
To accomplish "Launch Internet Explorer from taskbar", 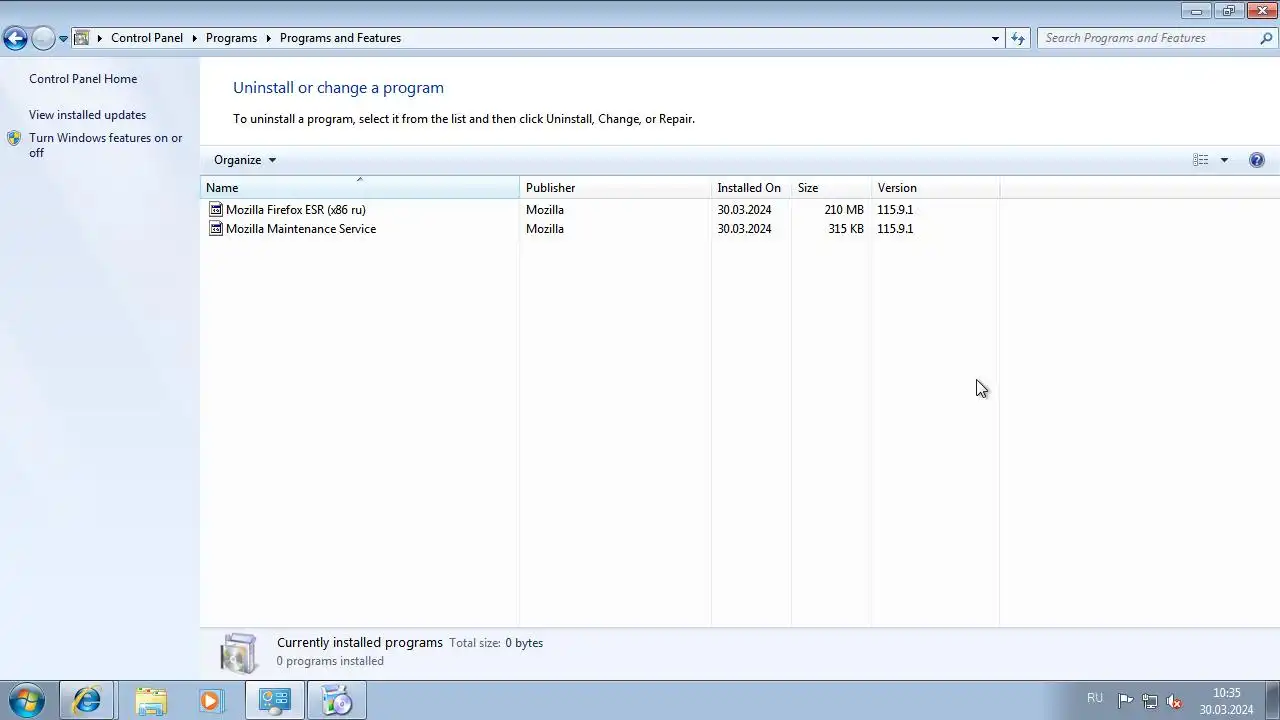I will (86, 701).
